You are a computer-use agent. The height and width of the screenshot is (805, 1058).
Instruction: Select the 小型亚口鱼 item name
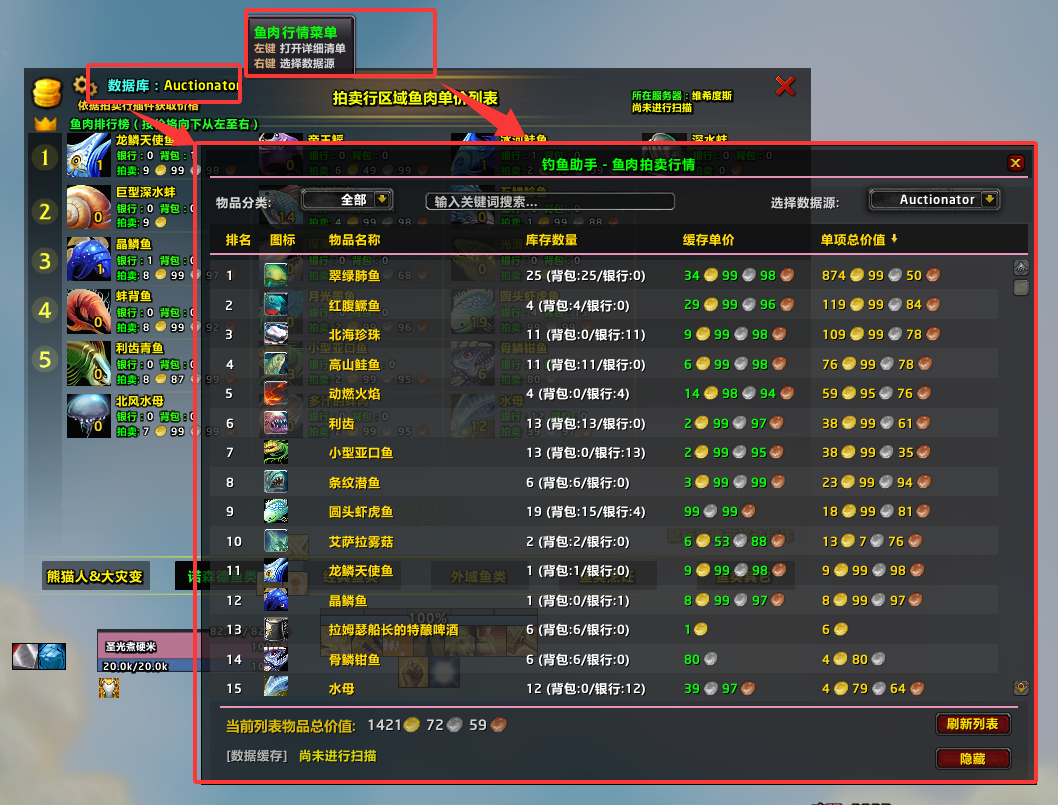click(361, 453)
